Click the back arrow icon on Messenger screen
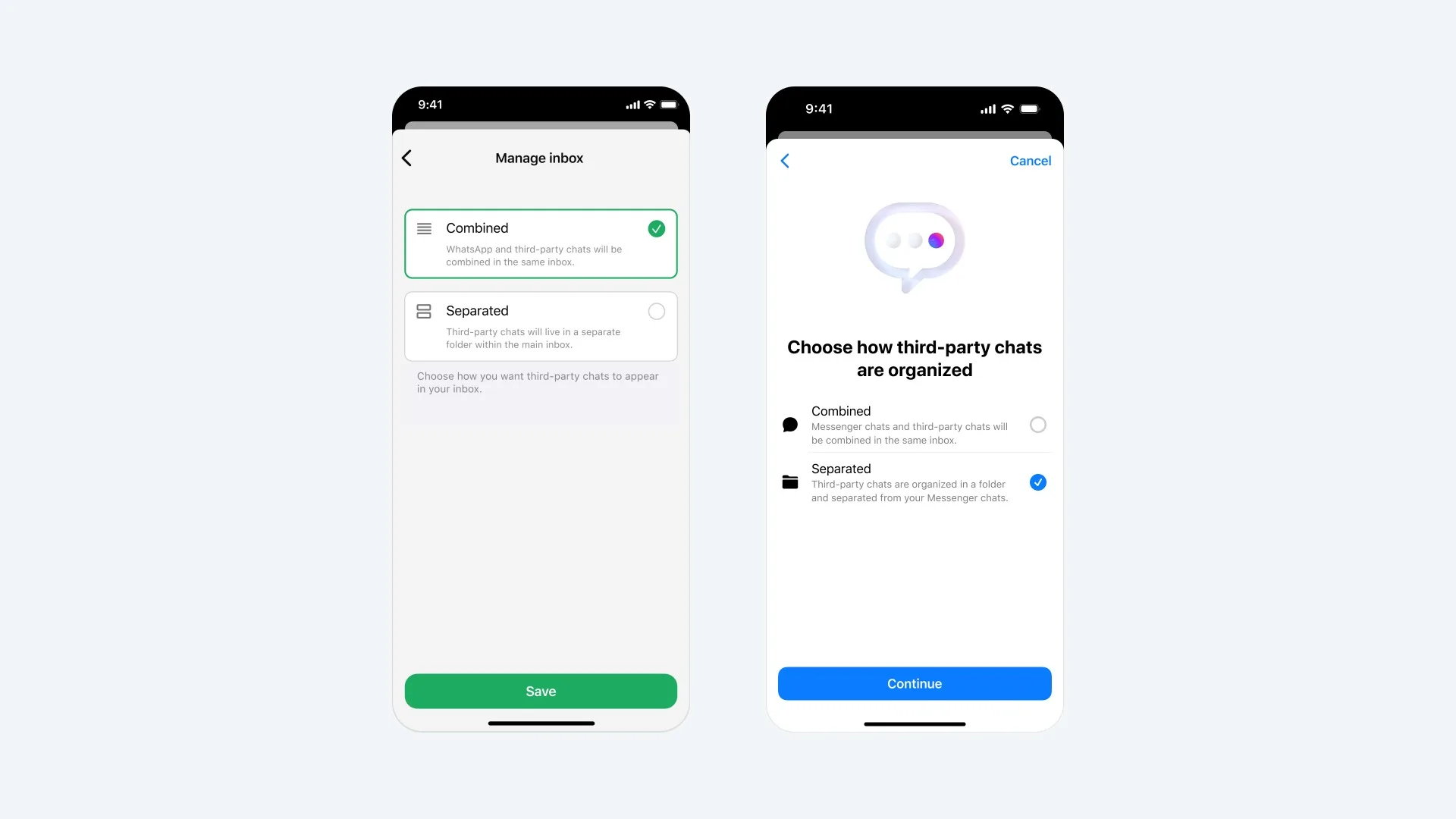This screenshot has width=1456, height=819. (786, 161)
